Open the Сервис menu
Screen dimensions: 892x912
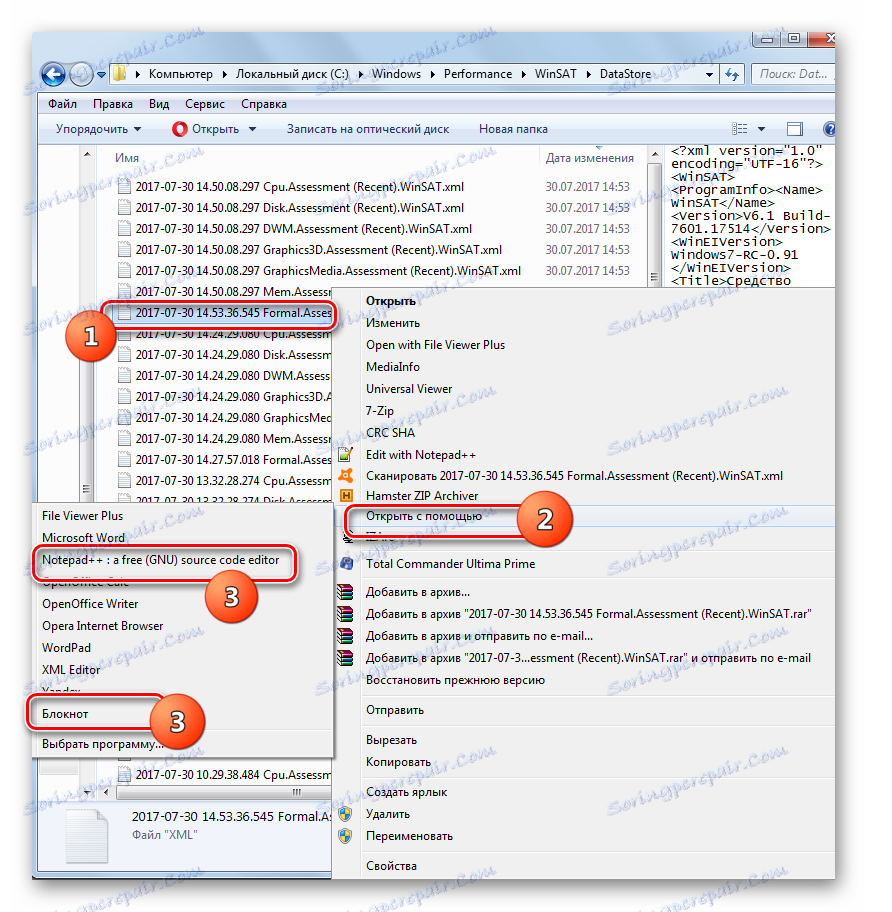(x=205, y=104)
